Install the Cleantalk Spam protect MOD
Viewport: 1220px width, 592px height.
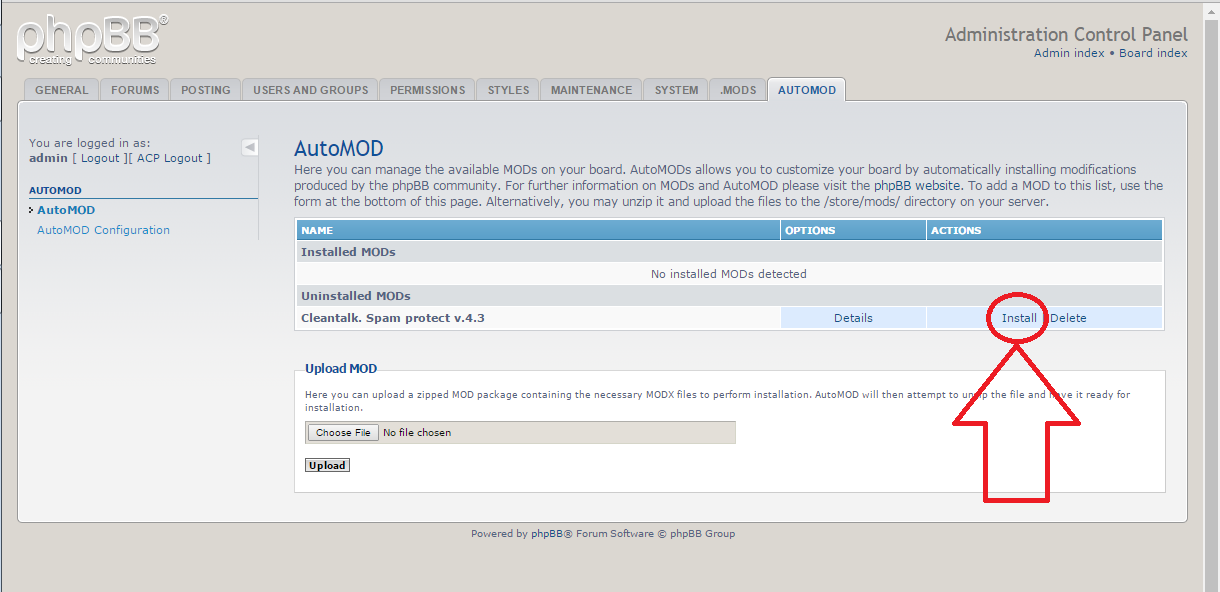point(1018,317)
